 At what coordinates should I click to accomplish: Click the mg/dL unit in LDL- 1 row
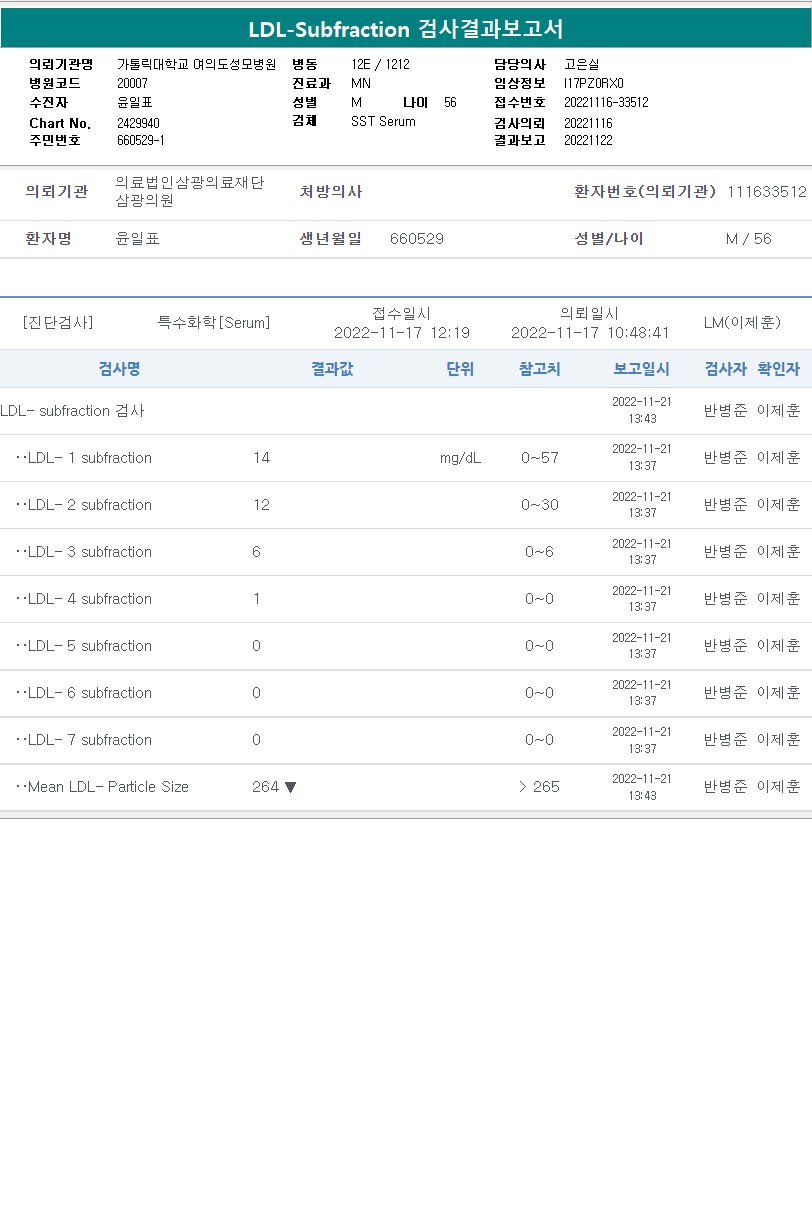click(460, 458)
